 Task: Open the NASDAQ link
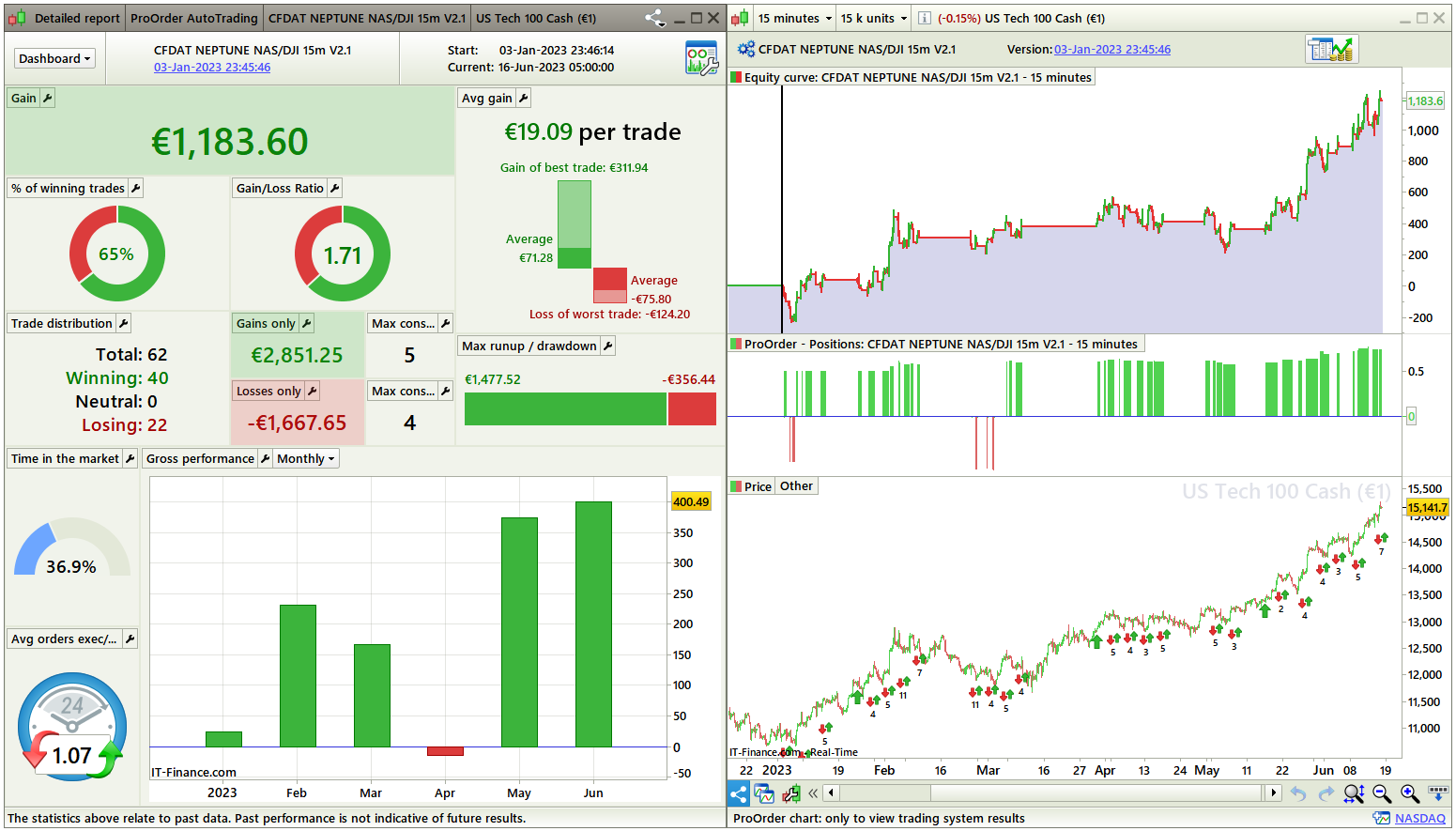tap(1420, 819)
